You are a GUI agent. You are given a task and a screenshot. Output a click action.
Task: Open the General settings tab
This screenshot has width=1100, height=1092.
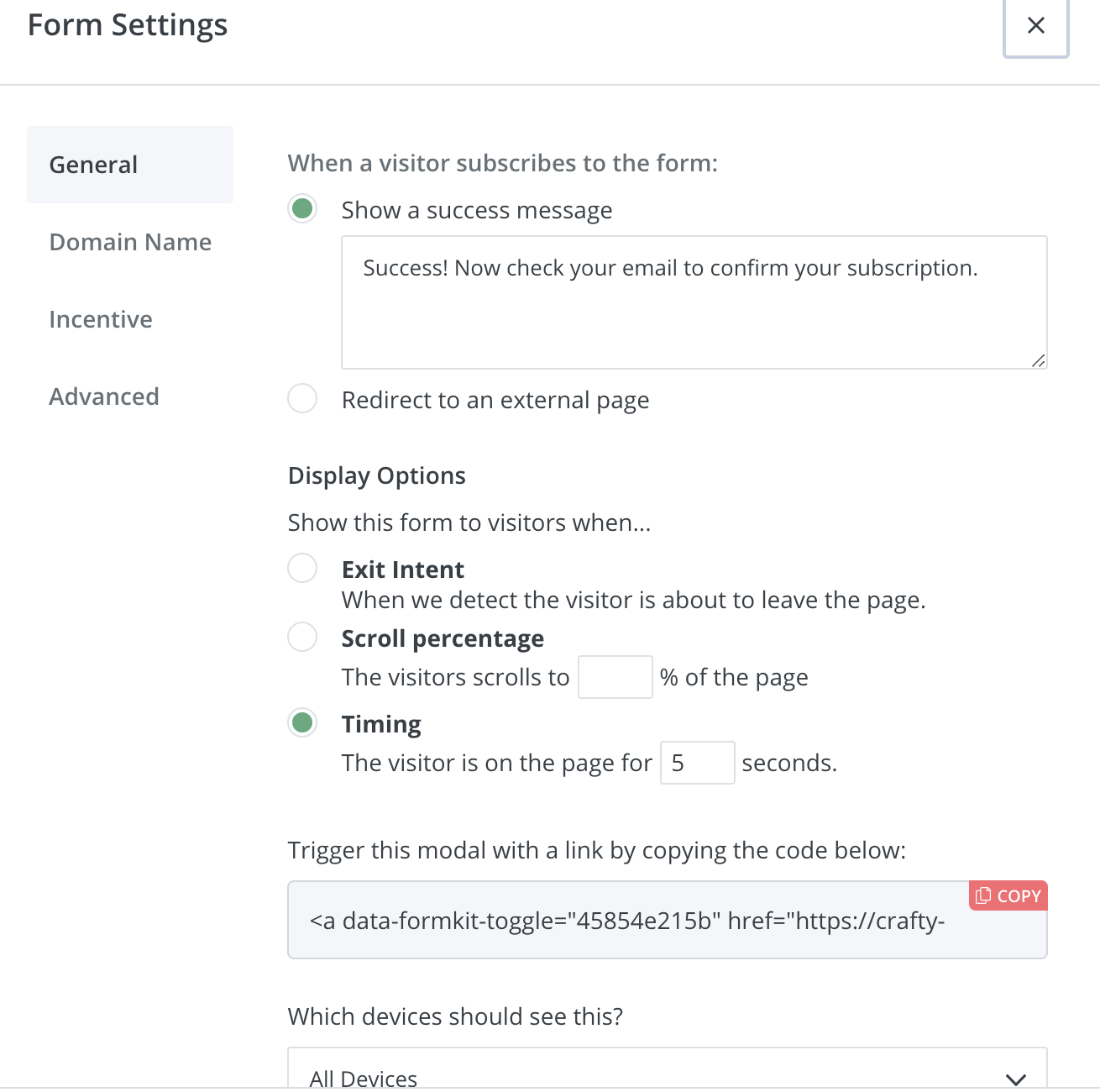click(x=130, y=165)
